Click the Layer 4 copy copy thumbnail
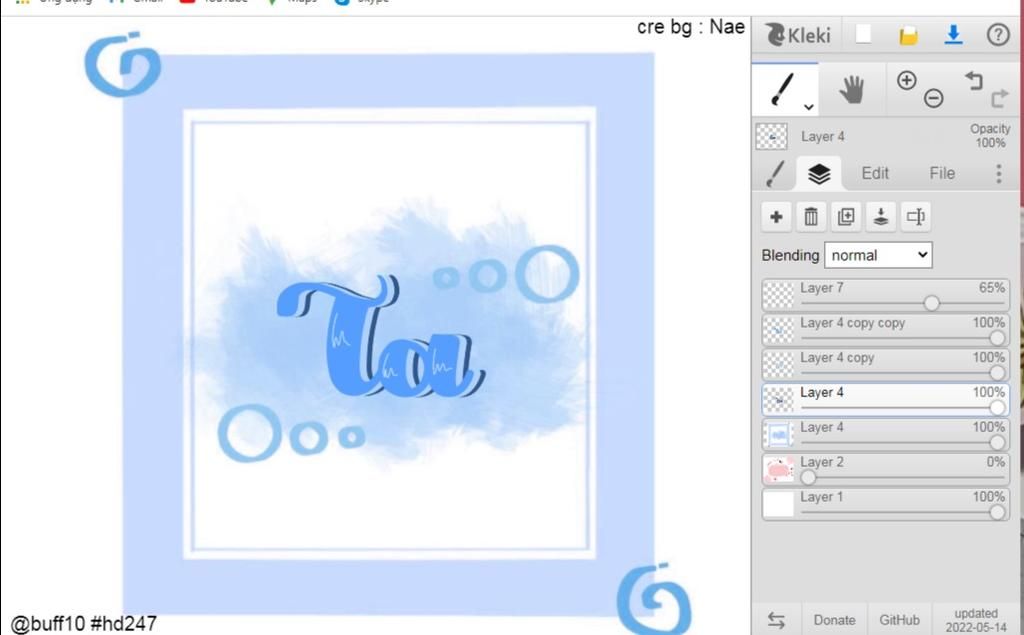The width and height of the screenshot is (1024, 635). pyautogui.click(x=778, y=330)
